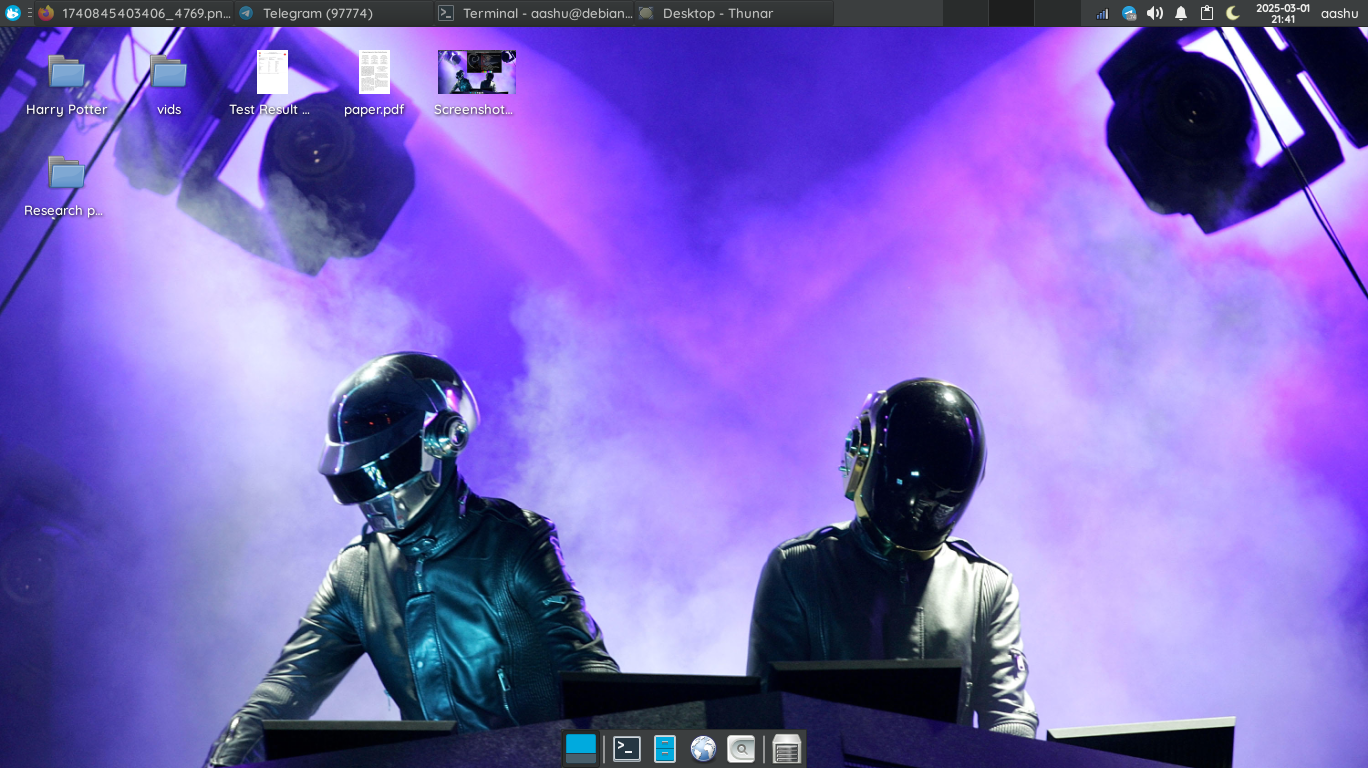The height and width of the screenshot is (768, 1368).
Task: Click the Telegram tray icon
Action: (x=1129, y=14)
